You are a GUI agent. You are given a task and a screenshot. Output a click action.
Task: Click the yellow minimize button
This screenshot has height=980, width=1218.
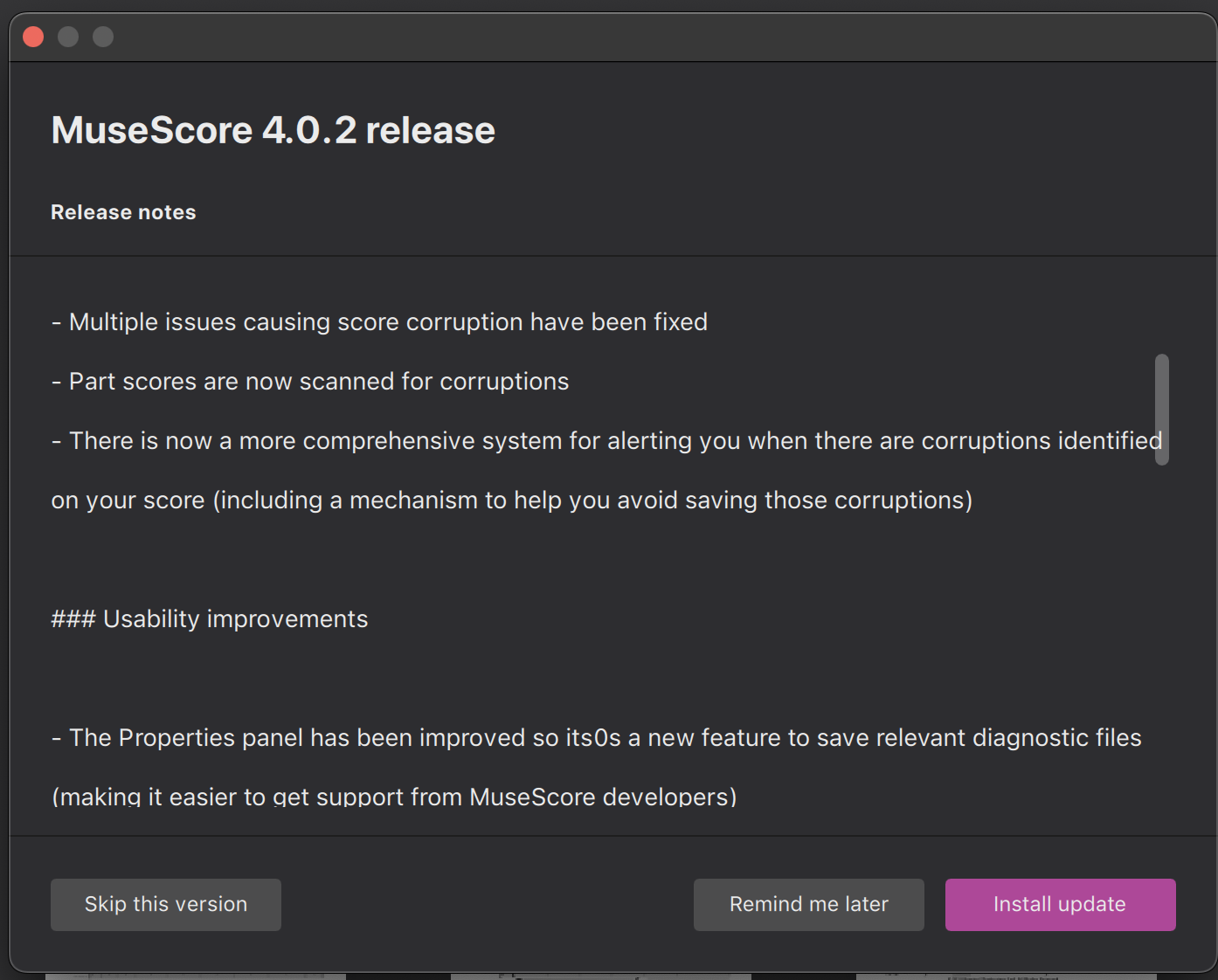[x=68, y=37]
